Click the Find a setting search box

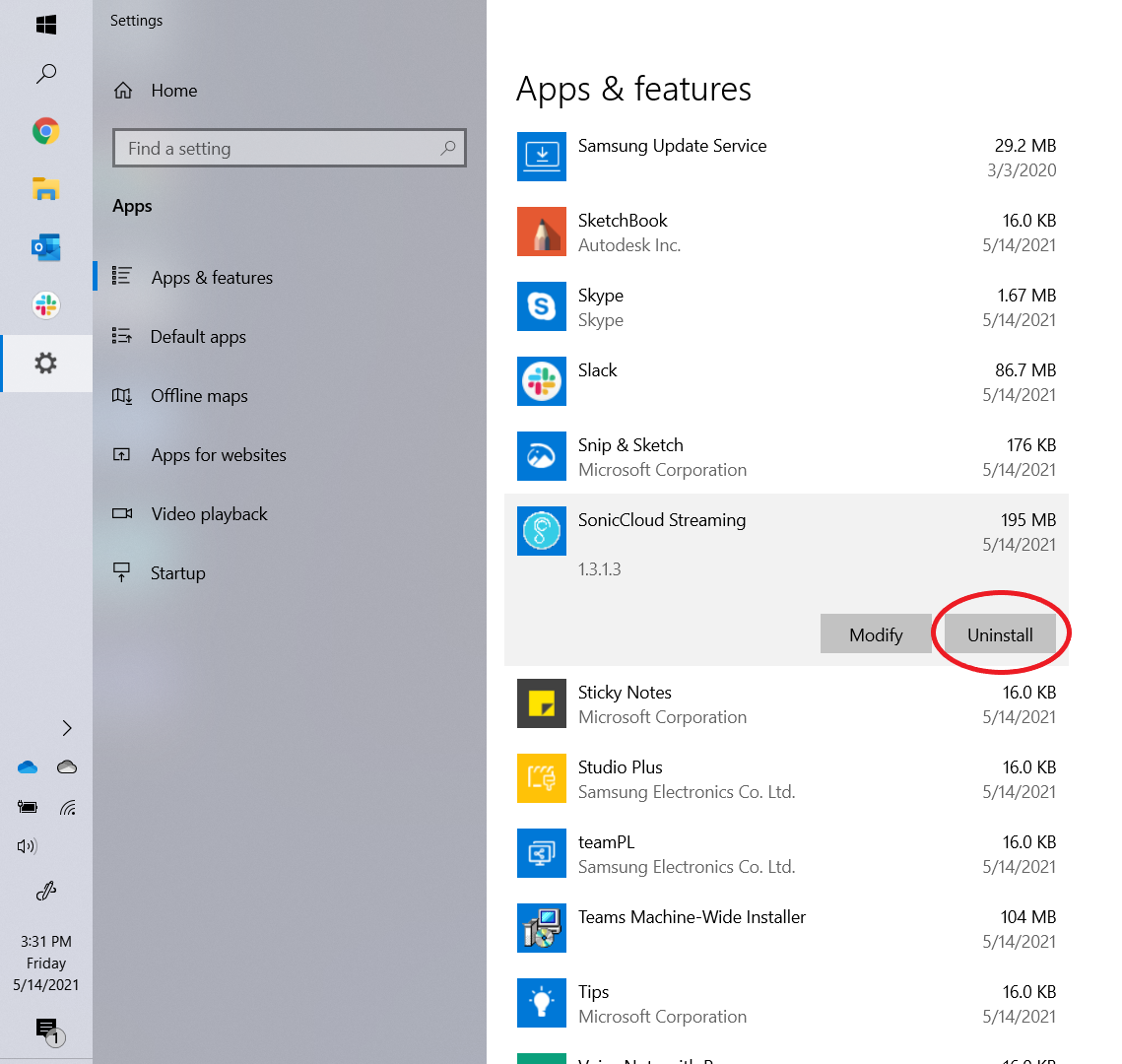279,149
